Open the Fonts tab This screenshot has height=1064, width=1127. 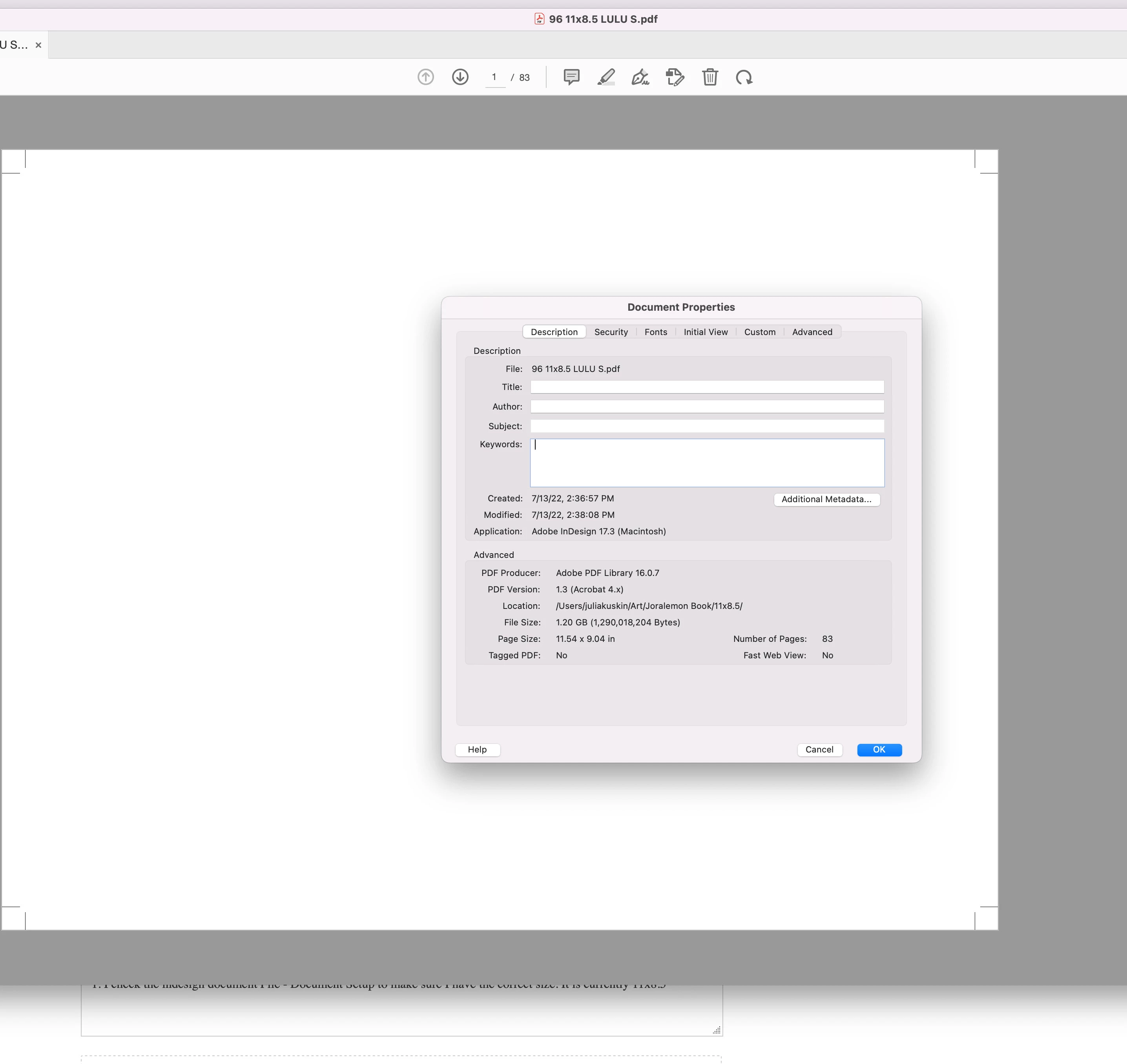coord(656,332)
